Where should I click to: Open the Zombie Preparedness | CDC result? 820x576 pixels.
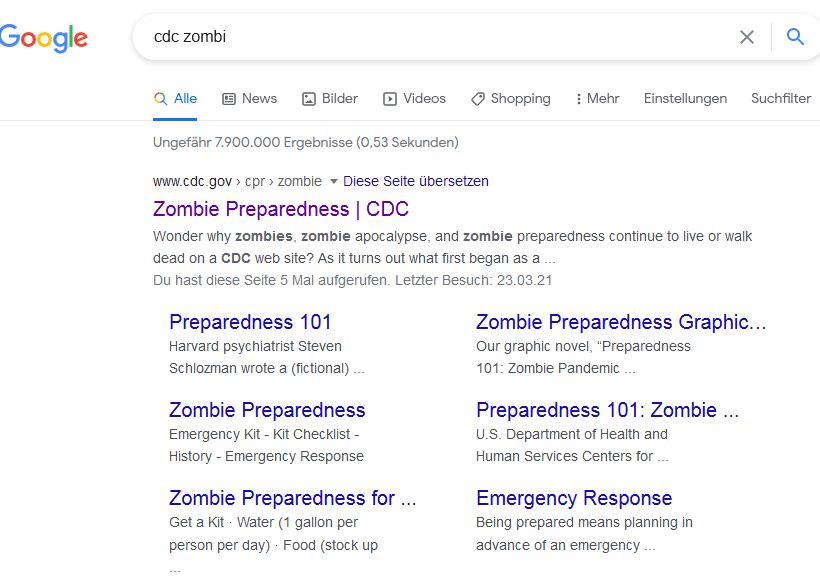[x=281, y=209]
